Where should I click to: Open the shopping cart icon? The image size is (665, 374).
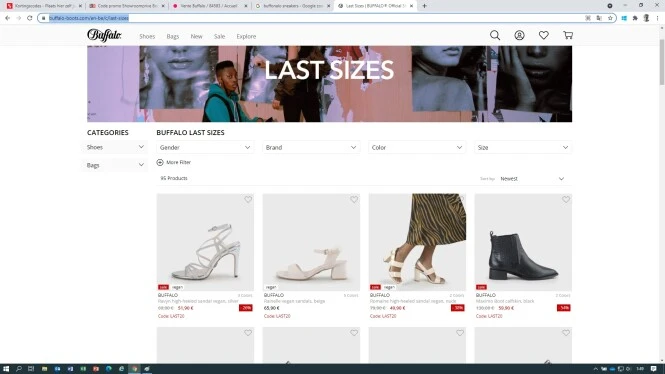568,35
